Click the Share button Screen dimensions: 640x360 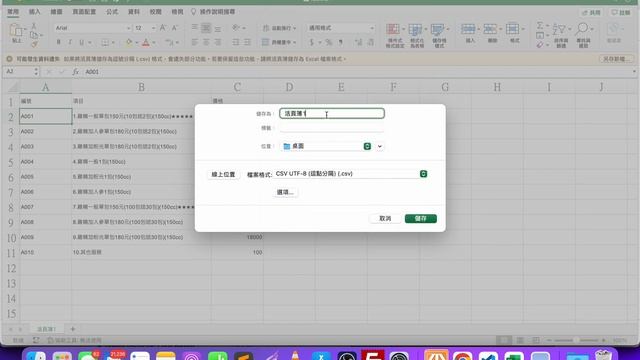point(591,13)
